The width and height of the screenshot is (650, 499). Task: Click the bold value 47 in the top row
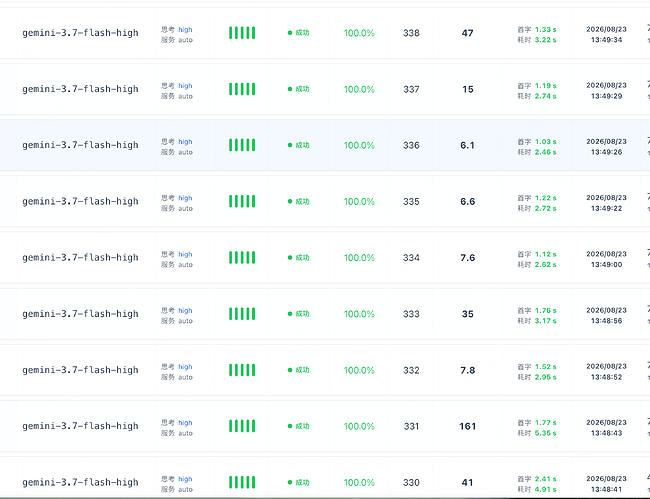[468, 33]
